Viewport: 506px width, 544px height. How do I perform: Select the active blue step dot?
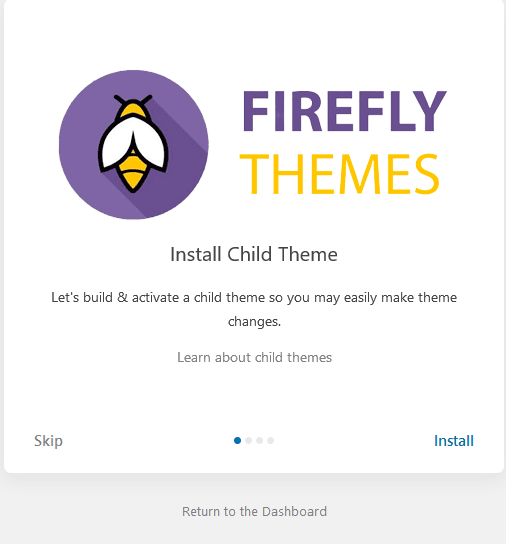click(237, 441)
